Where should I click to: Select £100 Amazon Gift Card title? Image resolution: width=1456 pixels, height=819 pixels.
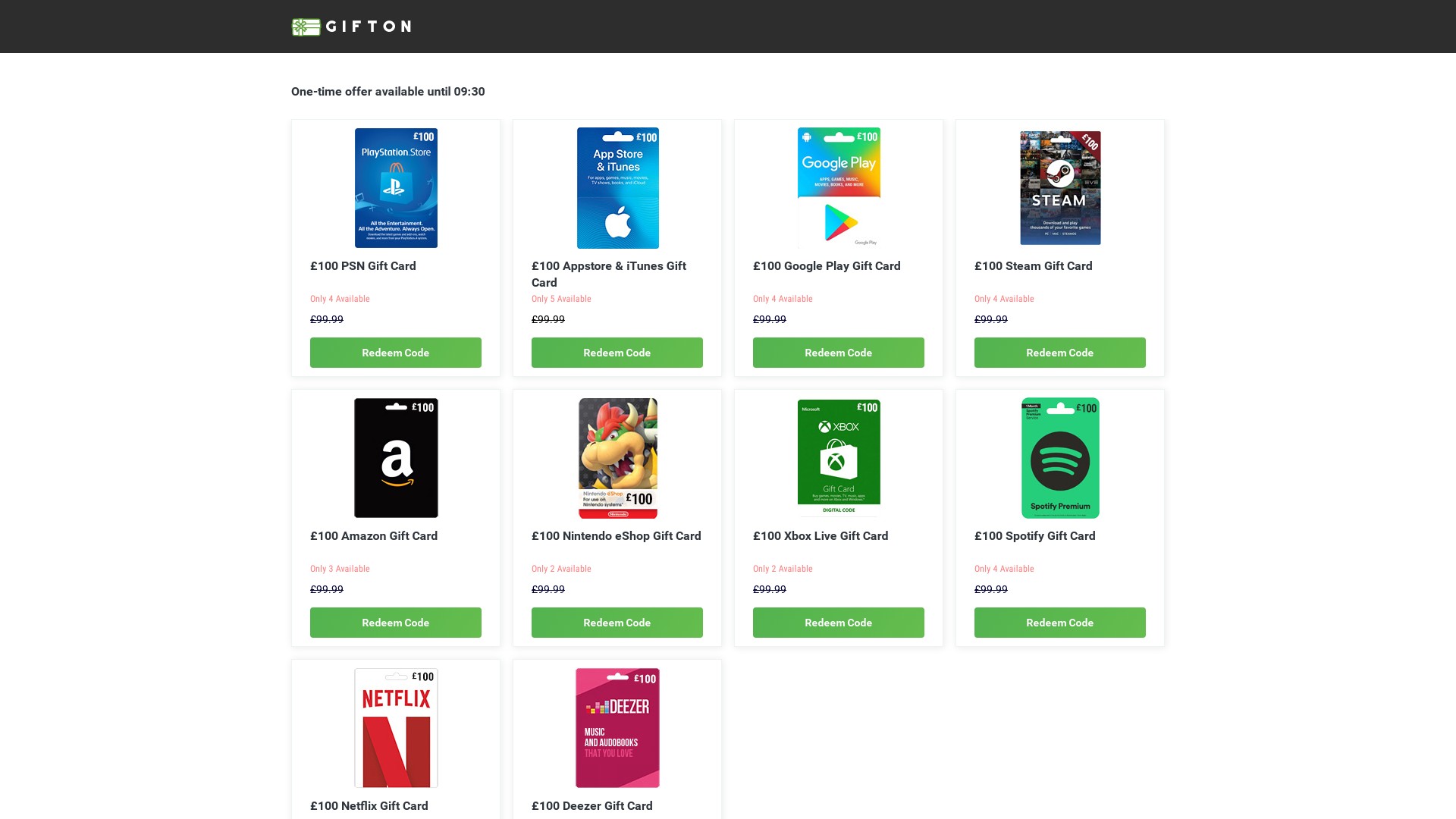click(374, 536)
